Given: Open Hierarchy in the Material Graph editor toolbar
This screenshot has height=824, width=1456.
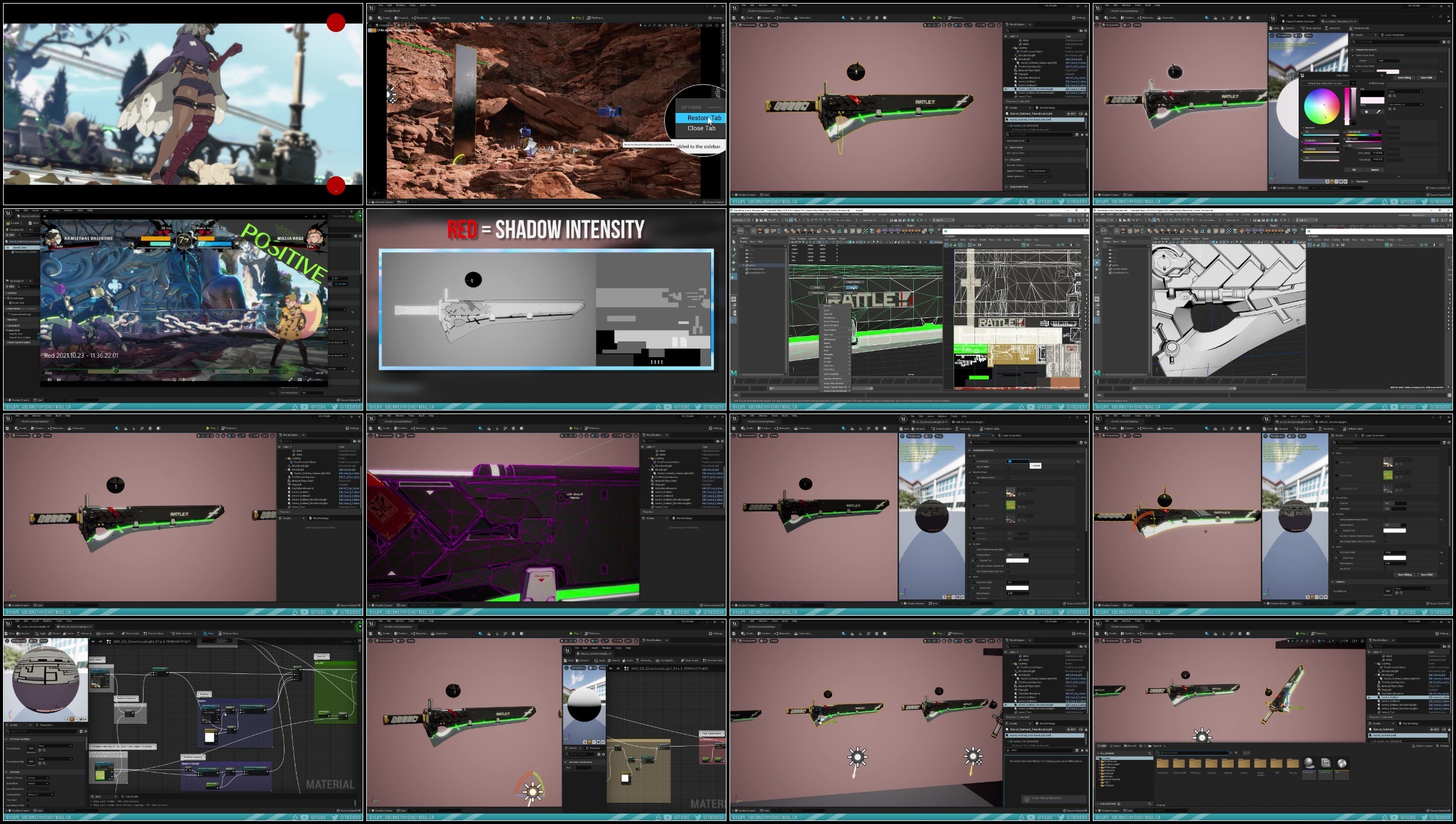Looking at the screenshot, I should [84, 633].
